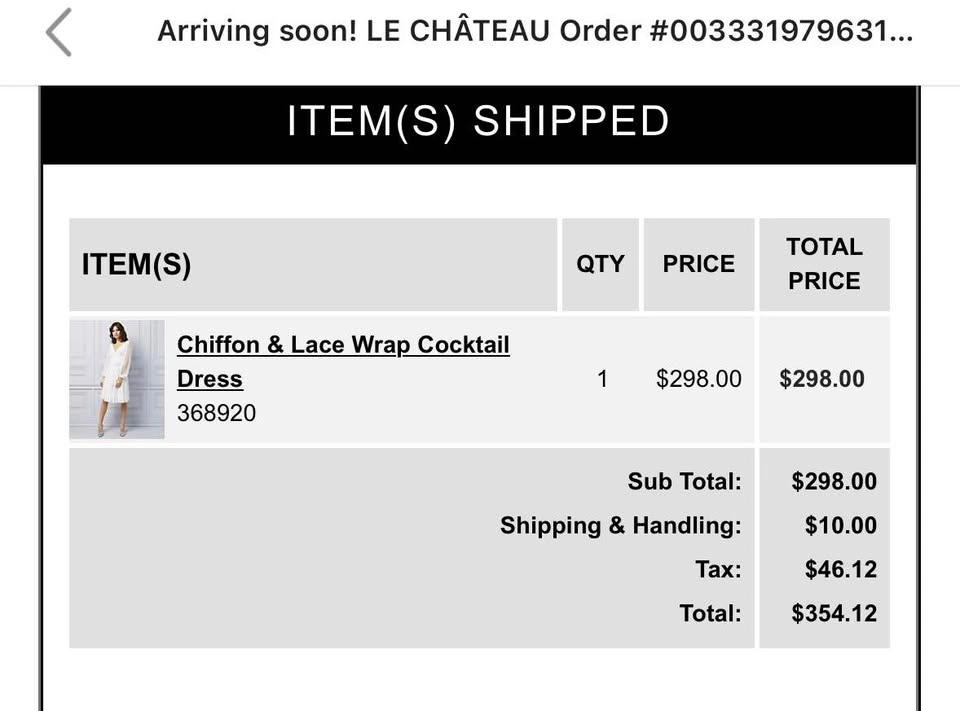
Task: Tap the $10.00 shipping amount
Action: pyautogui.click(x=841, y=525)
